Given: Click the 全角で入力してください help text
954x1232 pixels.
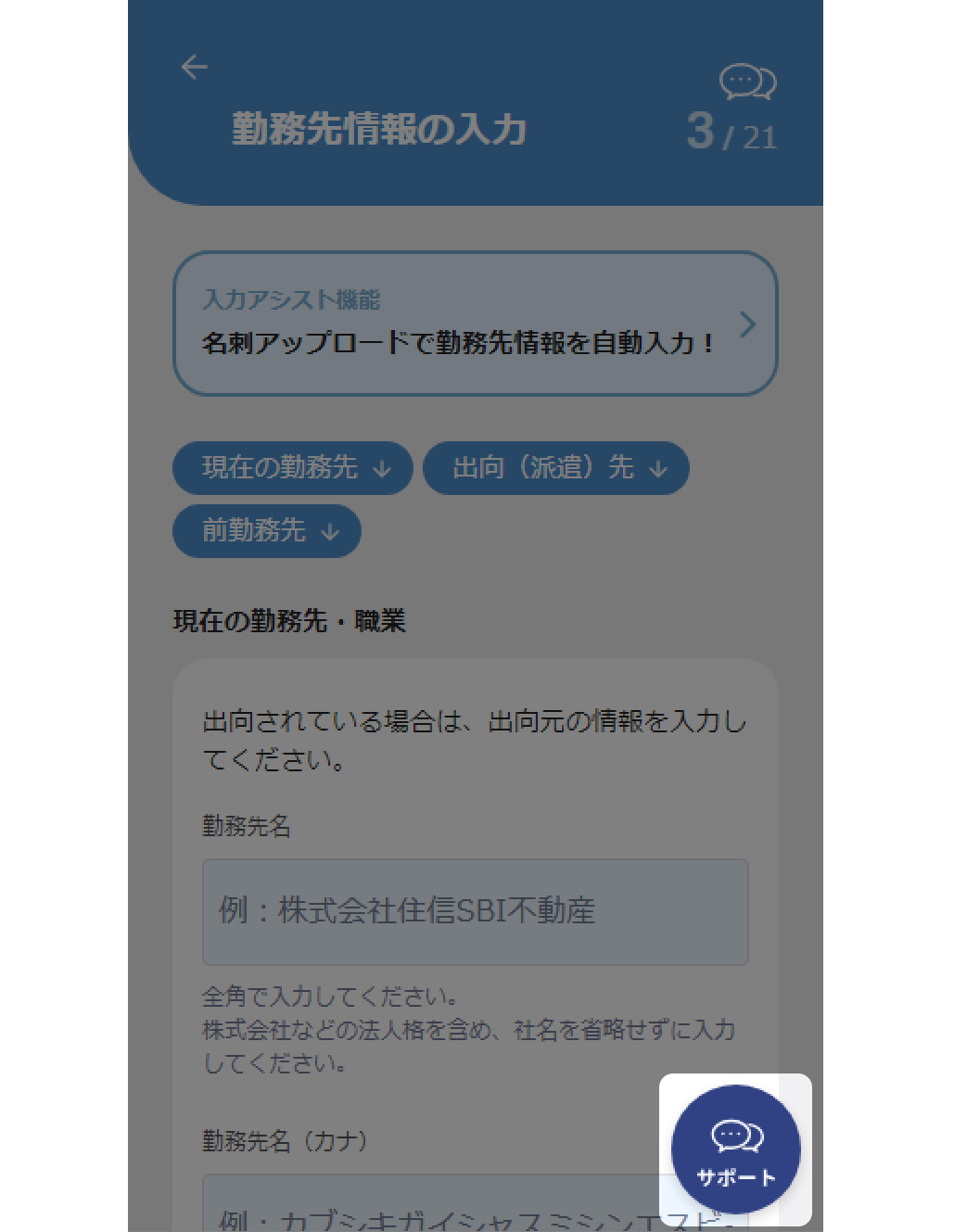Looking at the screenshot, I should [330, 997].
